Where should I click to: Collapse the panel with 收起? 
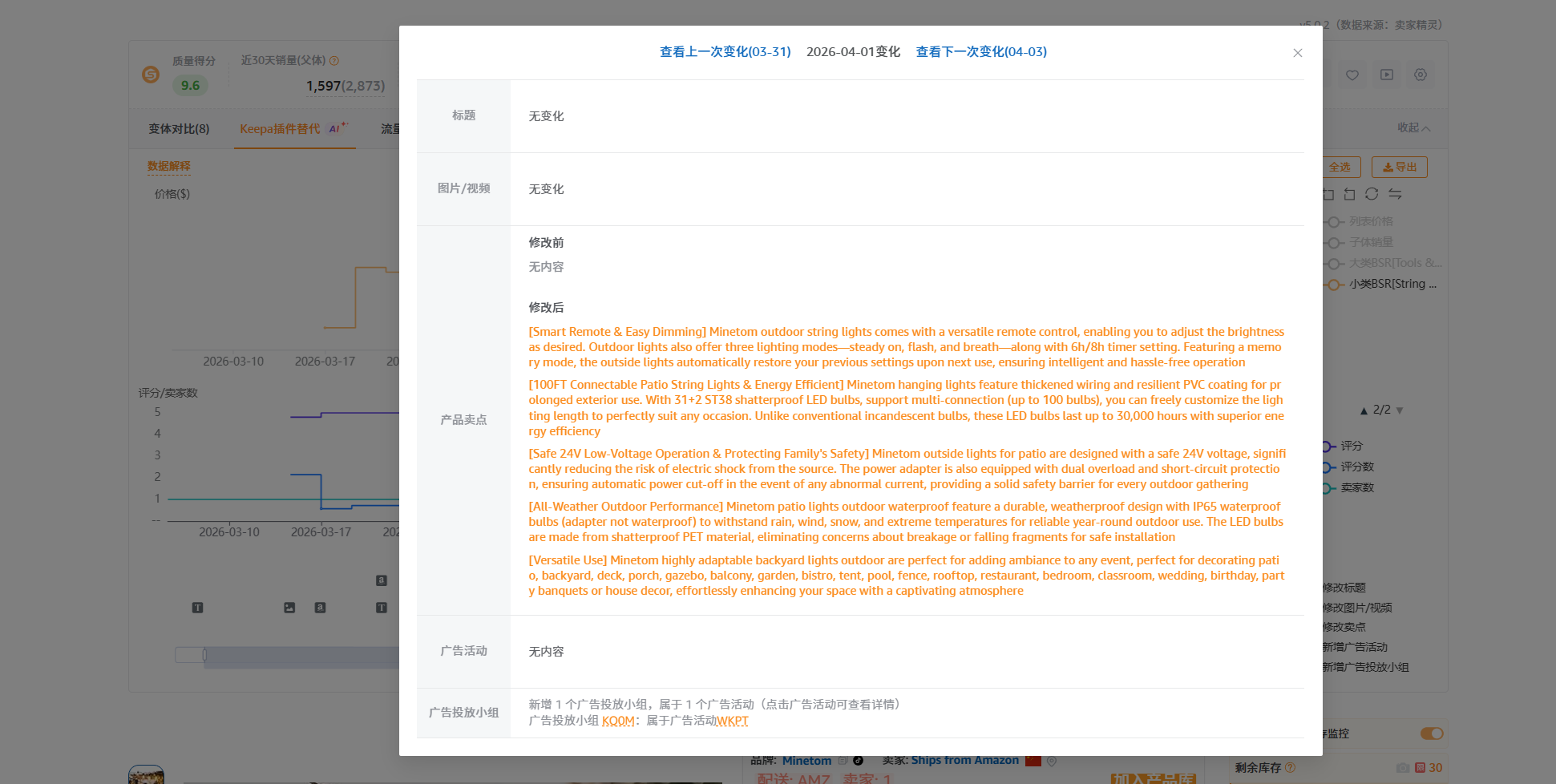pos(1413,128)
